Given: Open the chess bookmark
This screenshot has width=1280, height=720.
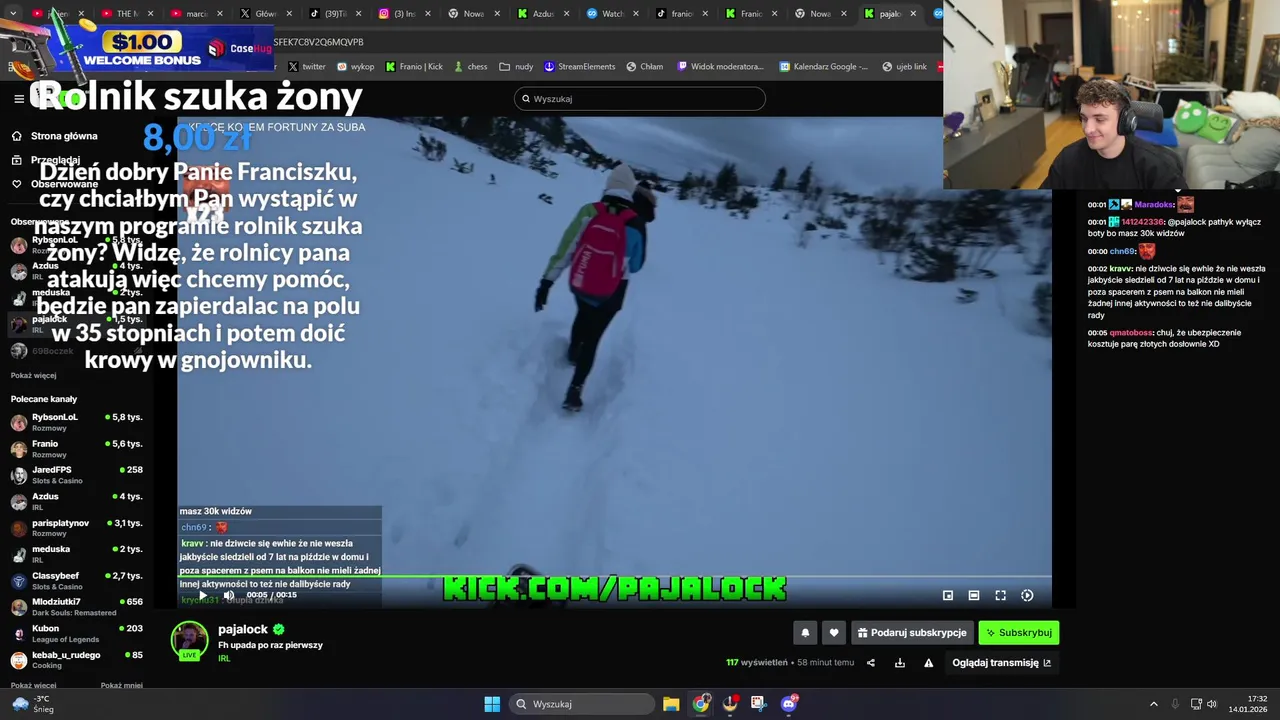Looking at the screenshot, I should pyautogui.click(x=470, y=67).
